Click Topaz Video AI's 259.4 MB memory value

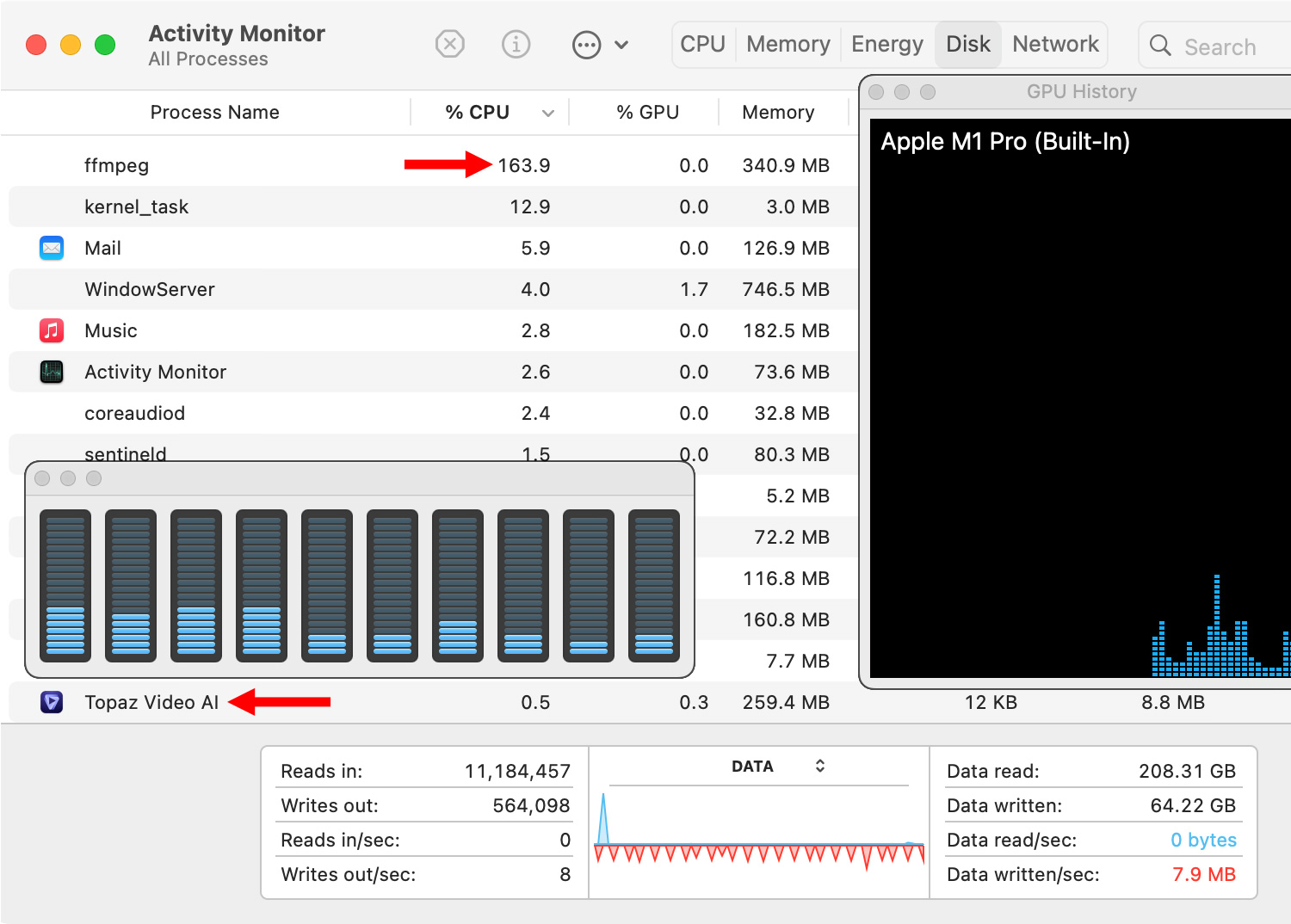coord(786,702)
